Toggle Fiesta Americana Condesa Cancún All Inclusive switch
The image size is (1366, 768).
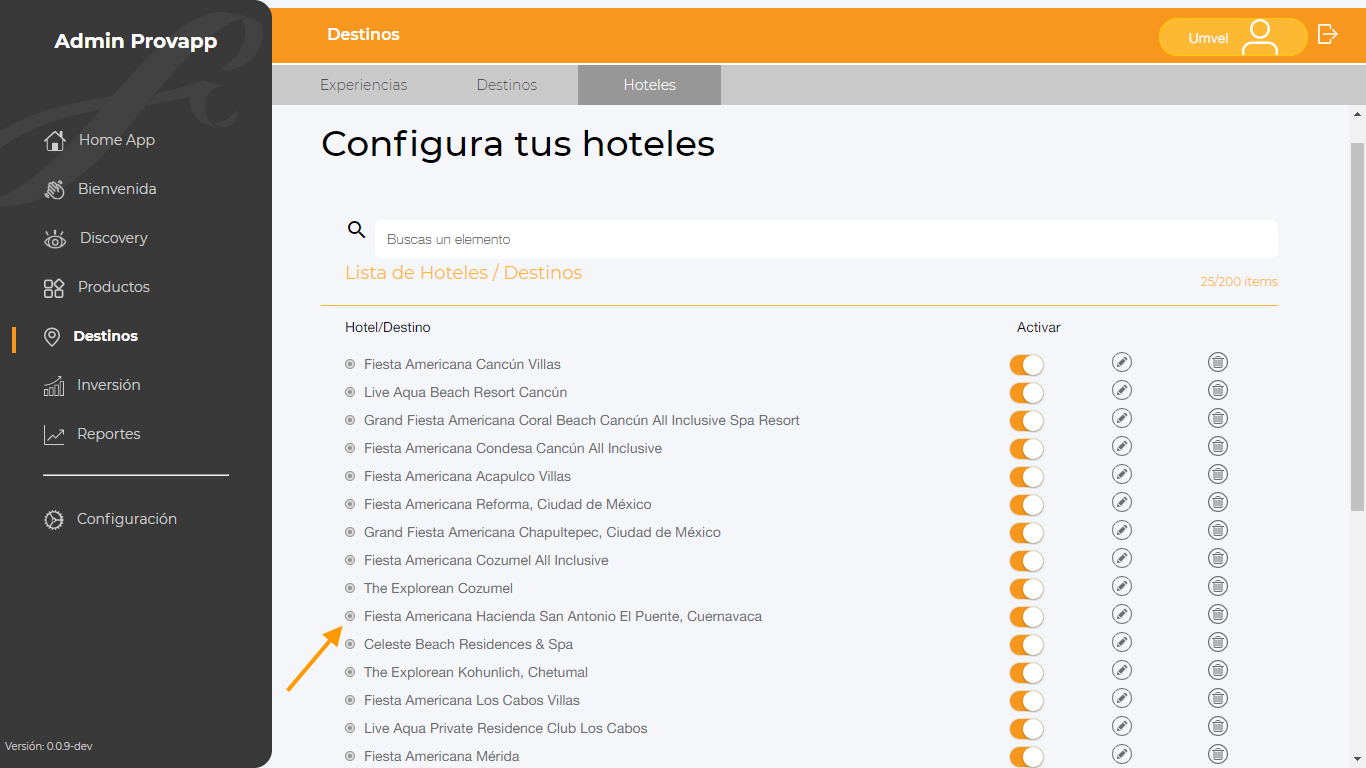coord(1027,449)
